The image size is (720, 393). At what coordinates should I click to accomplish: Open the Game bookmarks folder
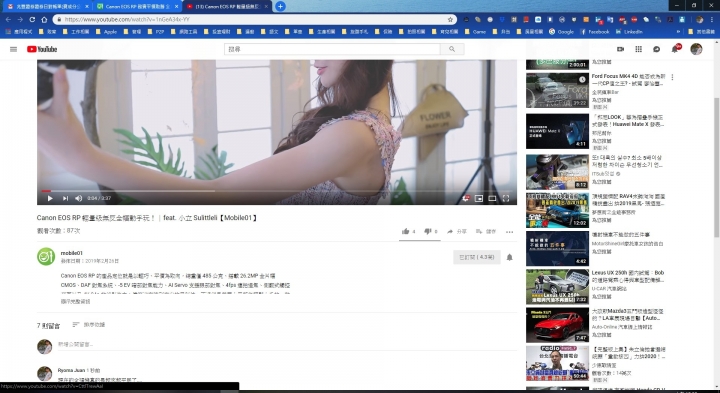[x=475, y=32]
